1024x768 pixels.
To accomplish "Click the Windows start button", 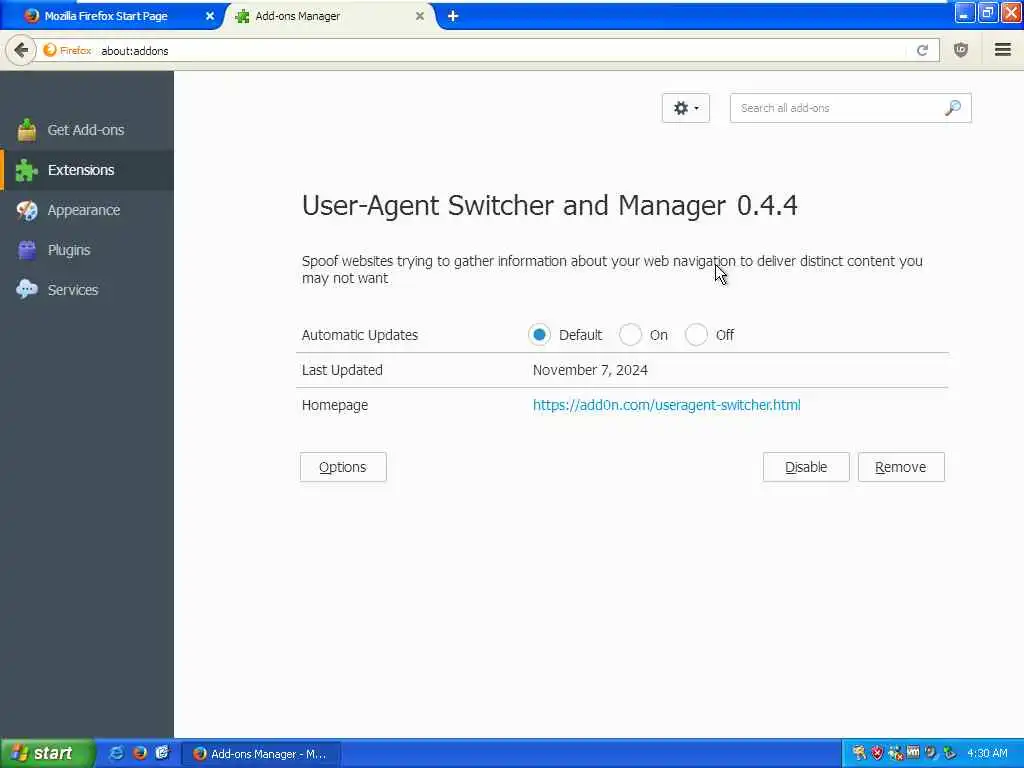I will 47,753.
